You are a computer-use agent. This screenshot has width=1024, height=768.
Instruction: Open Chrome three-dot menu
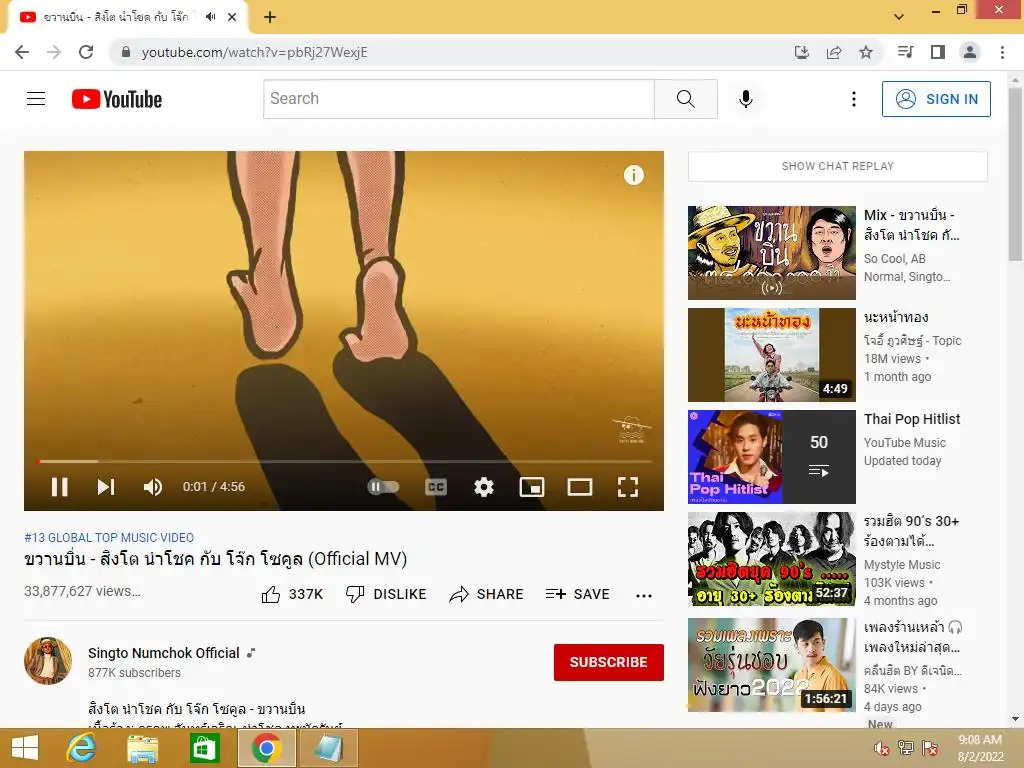(x=1002, y=52)
